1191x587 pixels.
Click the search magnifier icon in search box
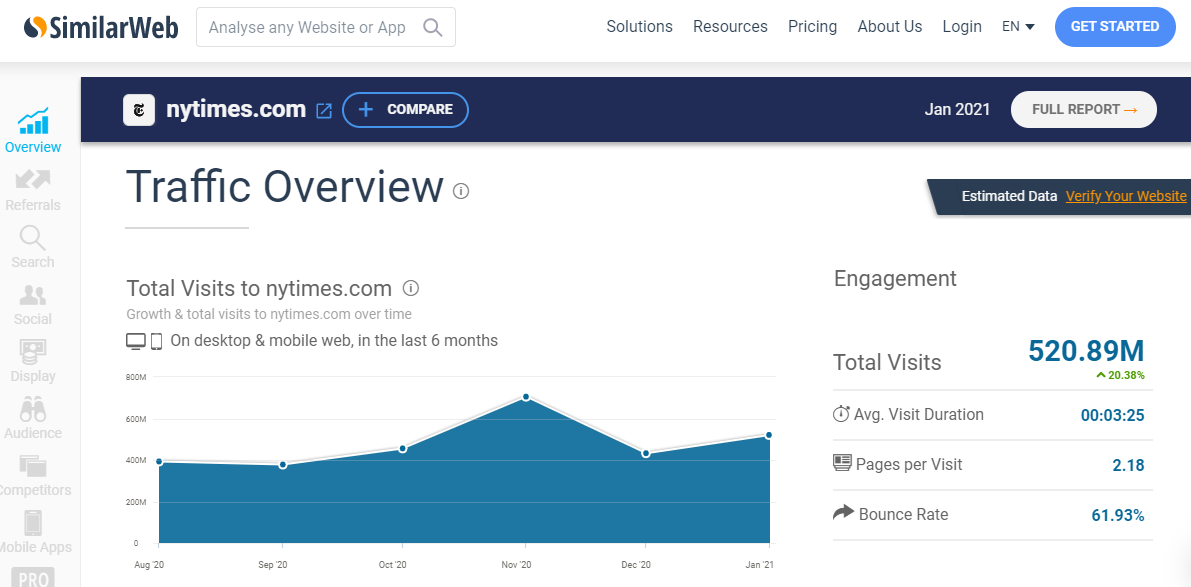432,27
